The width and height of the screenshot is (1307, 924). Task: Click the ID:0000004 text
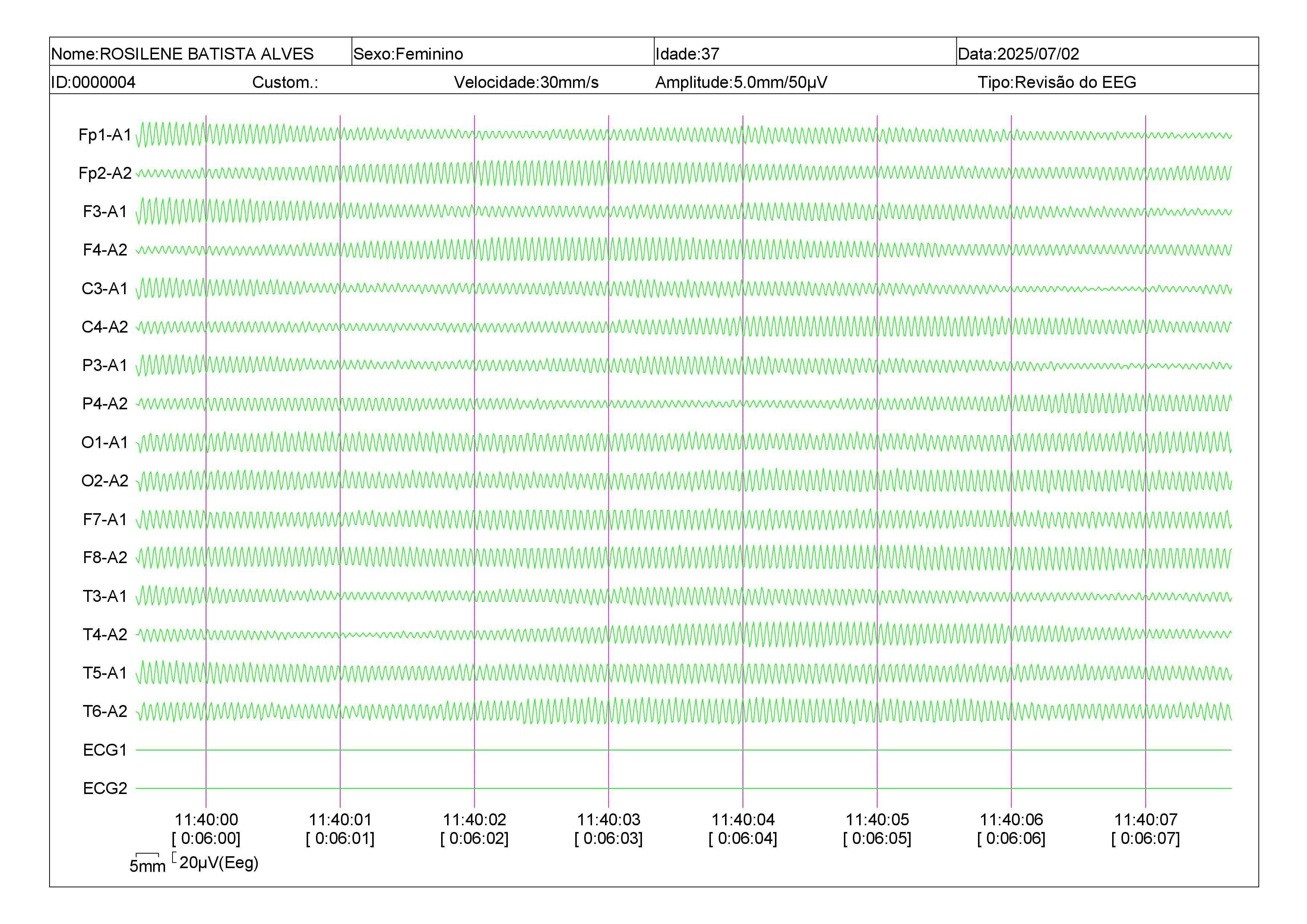(x=94, y=83)
